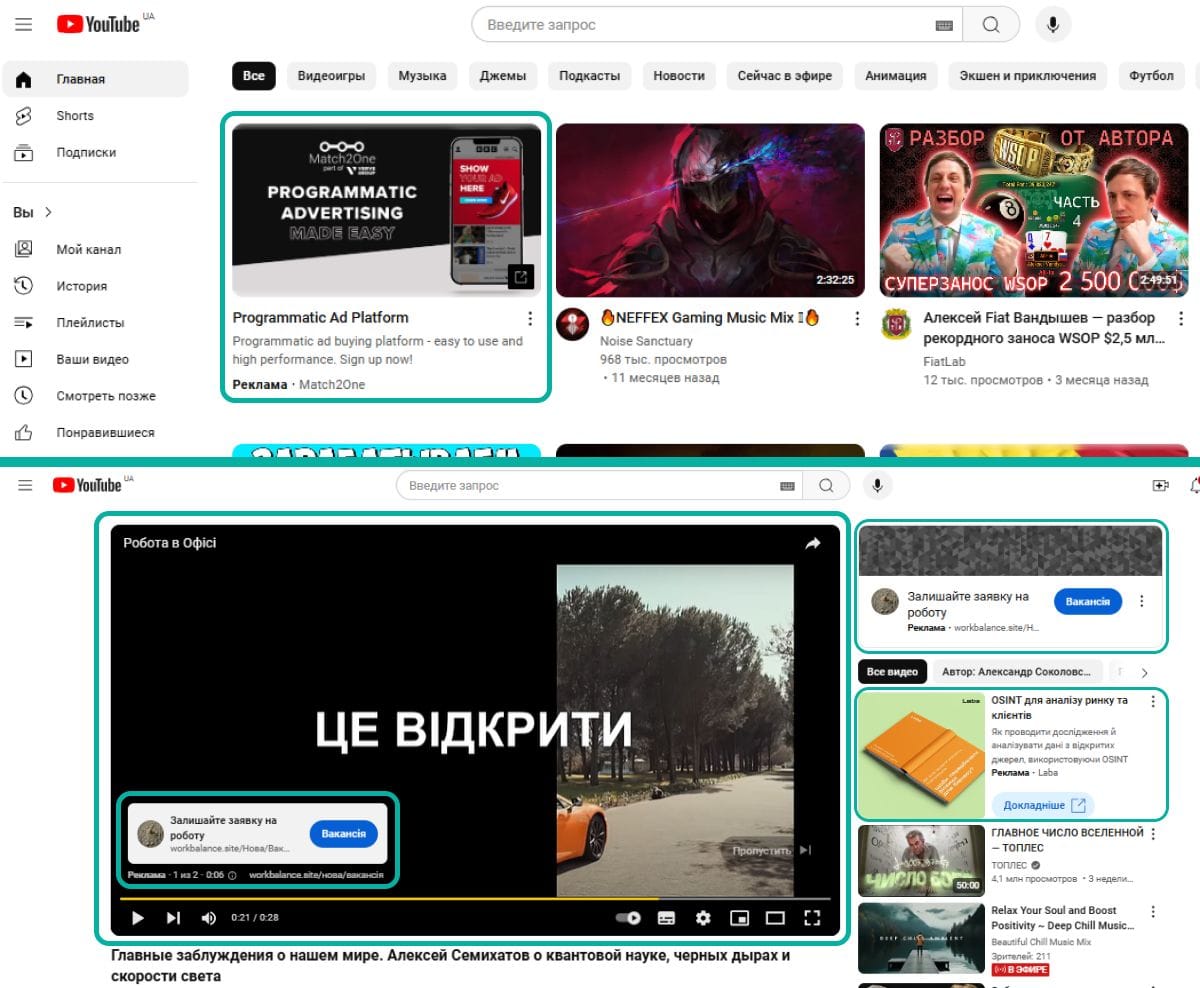The width and height of the screenshot is (1200, 988).
Task: Click the Докладніше button on the OSINT ad
Action: 1042,805
